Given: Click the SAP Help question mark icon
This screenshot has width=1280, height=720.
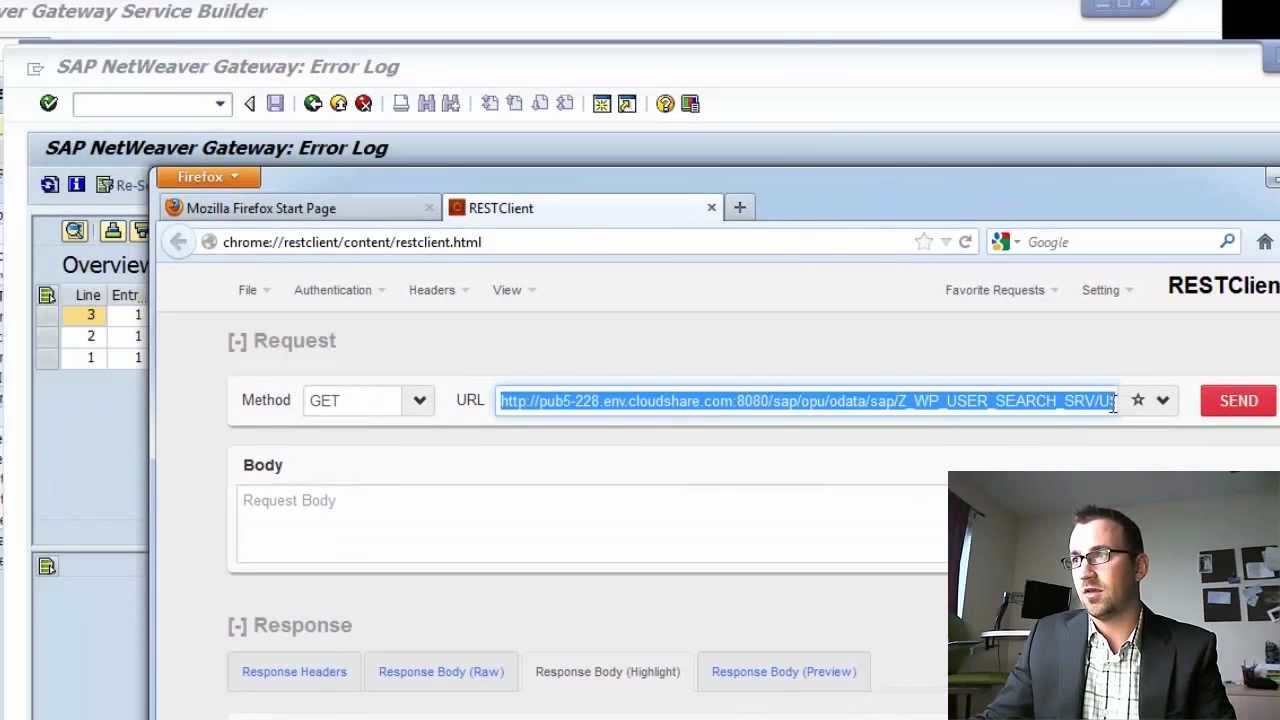Looking at the screenshot, I should (x=665, y=103).
